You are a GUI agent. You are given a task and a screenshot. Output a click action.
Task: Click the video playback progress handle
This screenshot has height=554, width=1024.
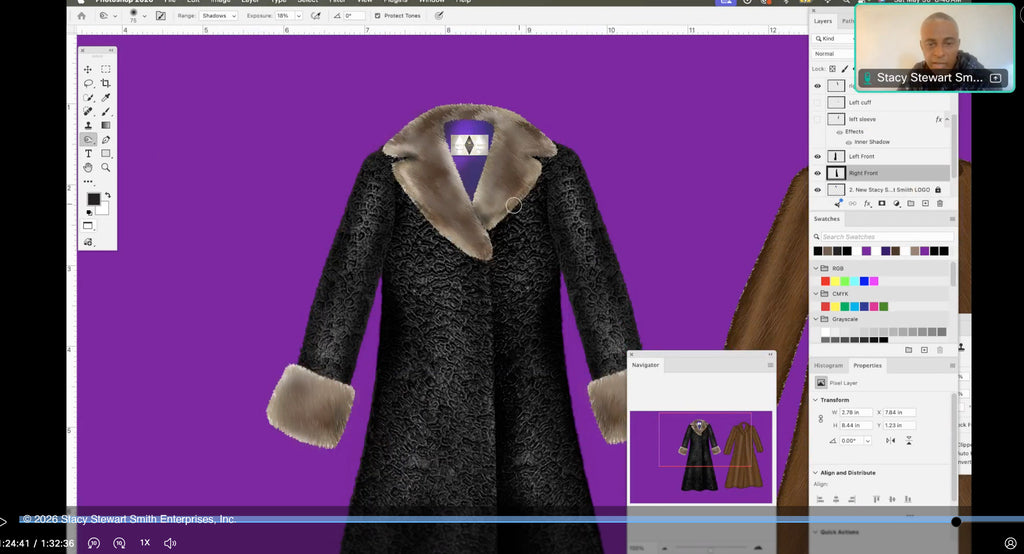point(956,522)
